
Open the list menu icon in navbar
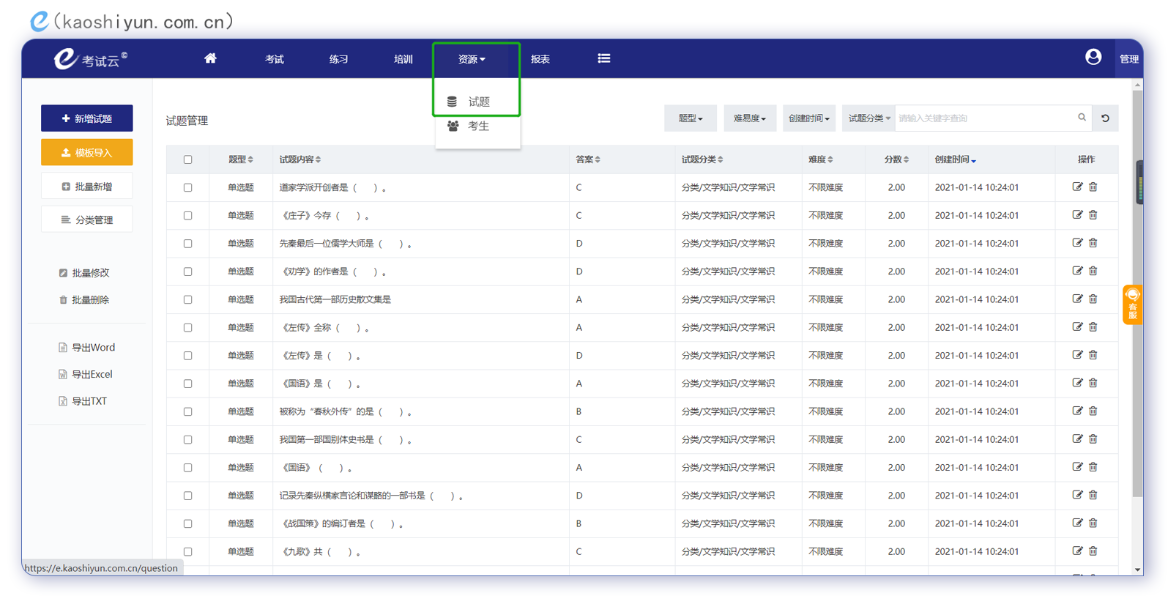click(604, 59)
